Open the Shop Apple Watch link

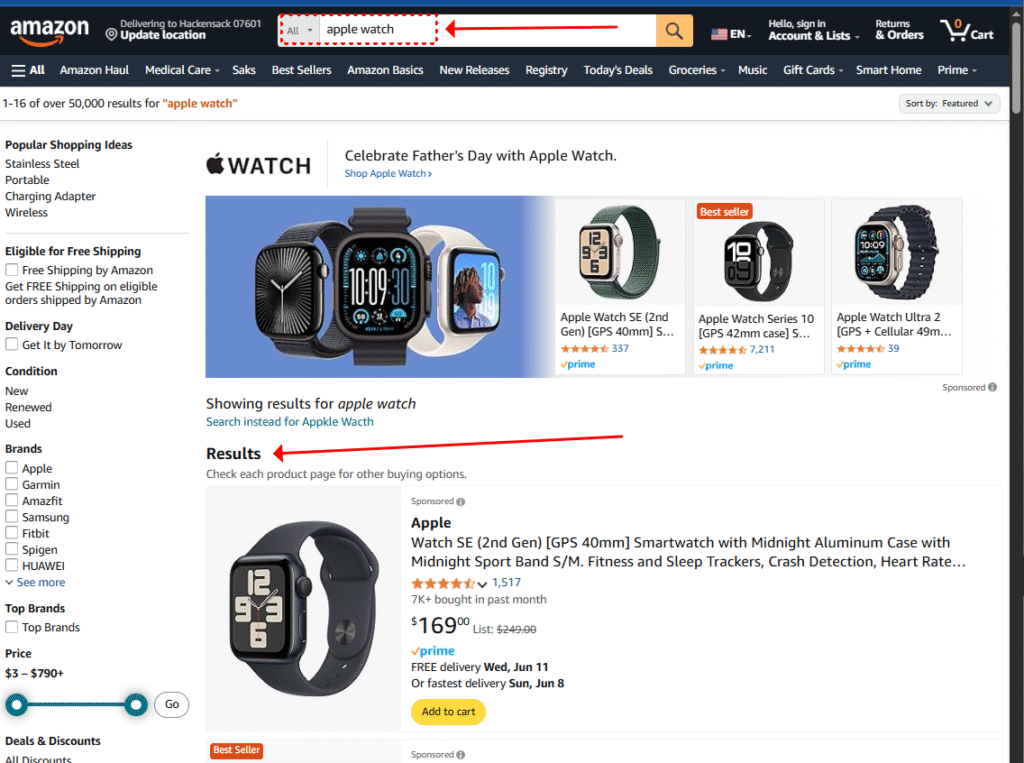[x=386, y=173]
